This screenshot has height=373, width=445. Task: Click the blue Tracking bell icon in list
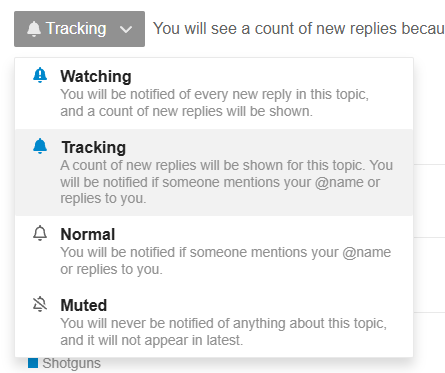pyautogui.click(x=40, y=146)
